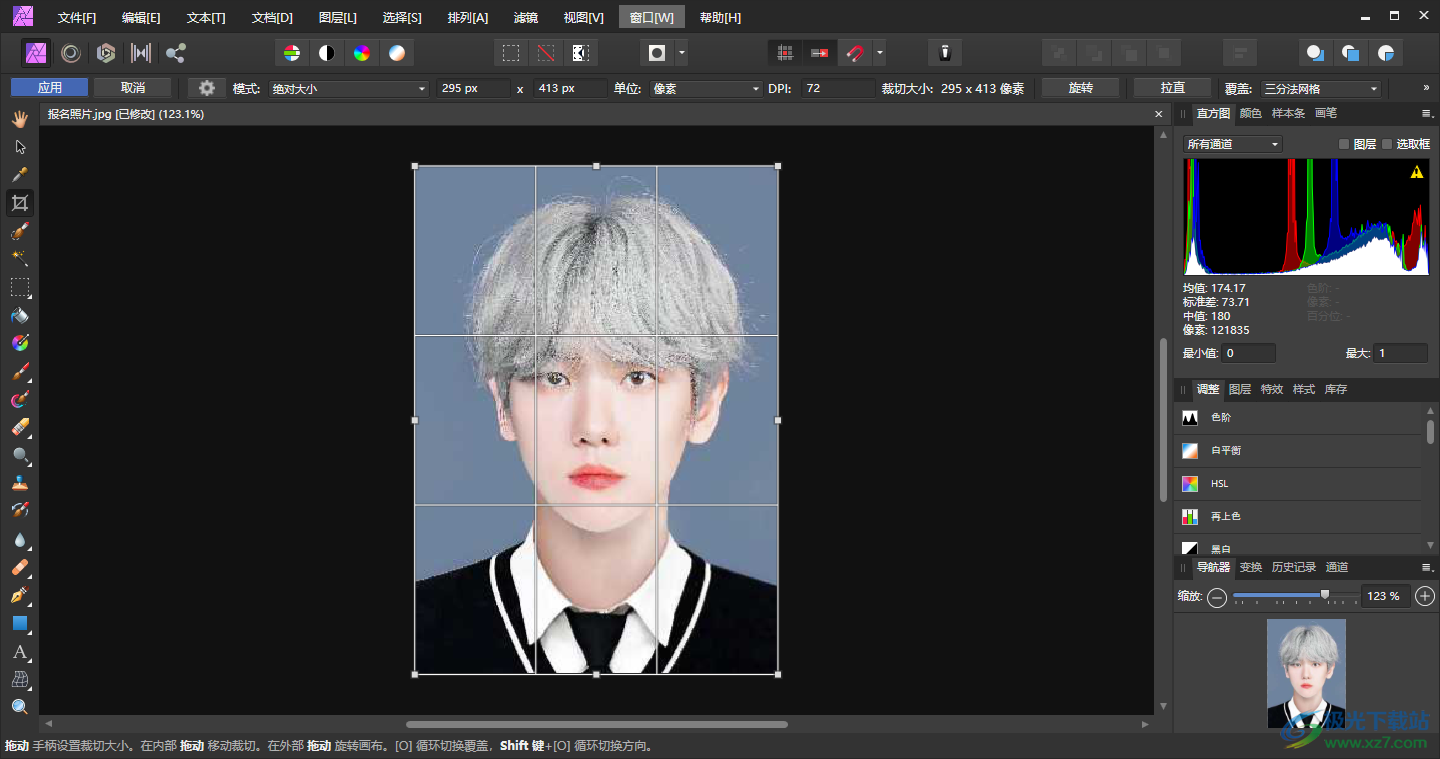Select the Erase Brush tool
Image resolution: width=1440 pixels, height=759 pixels.
pos(19,427)
